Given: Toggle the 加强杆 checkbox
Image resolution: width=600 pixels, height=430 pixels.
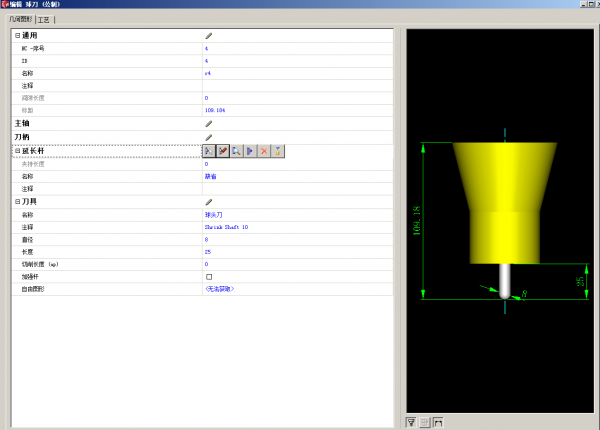Looking at the screenshot, I should pos(209,277).
